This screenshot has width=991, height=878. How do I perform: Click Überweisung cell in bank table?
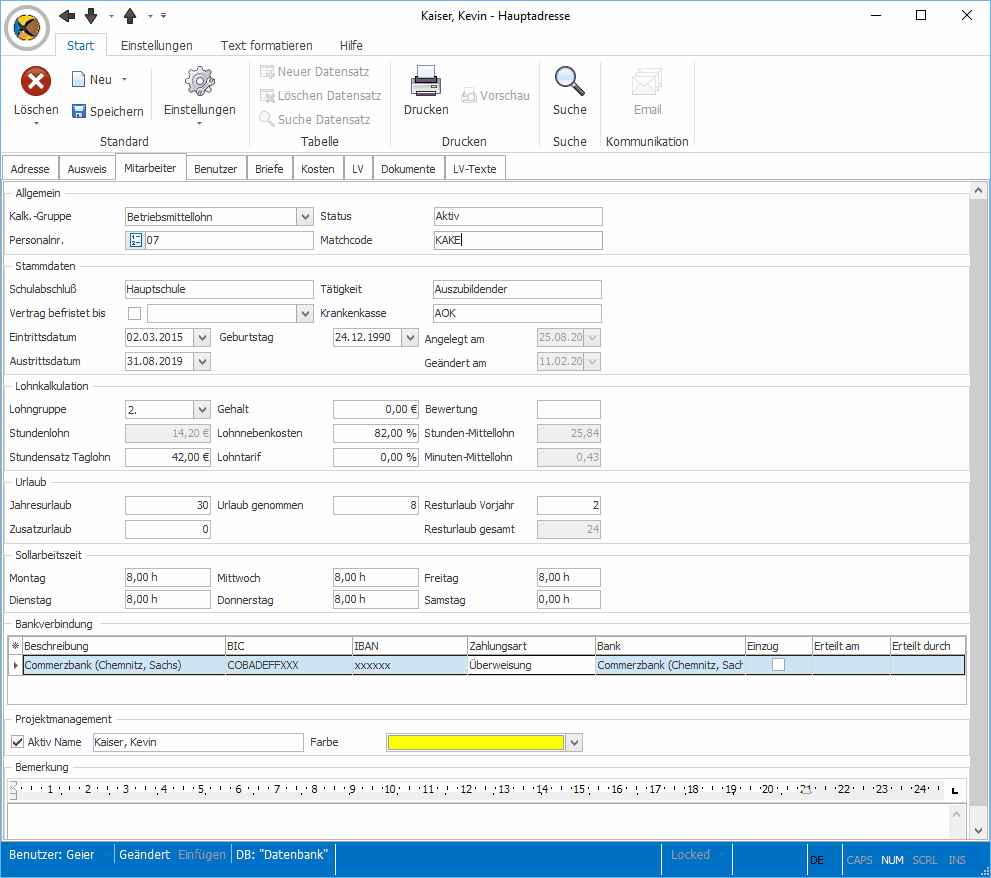click(532, 665)
